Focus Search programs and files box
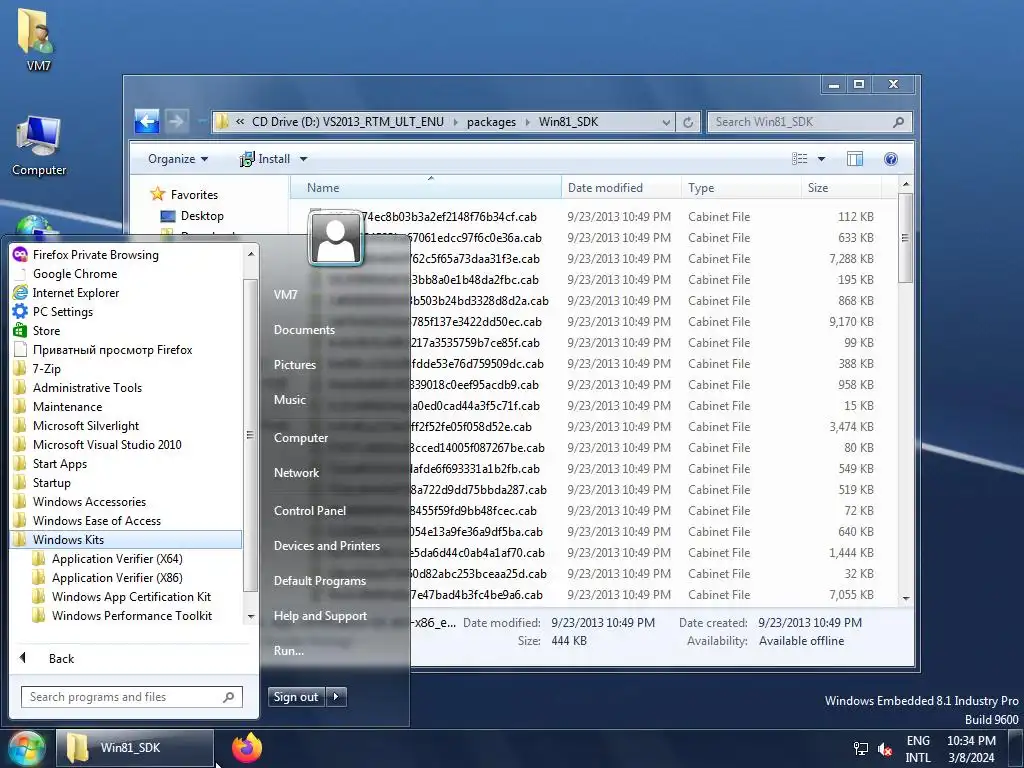This screenshot has width=1024, height=768. coord(131,697)
